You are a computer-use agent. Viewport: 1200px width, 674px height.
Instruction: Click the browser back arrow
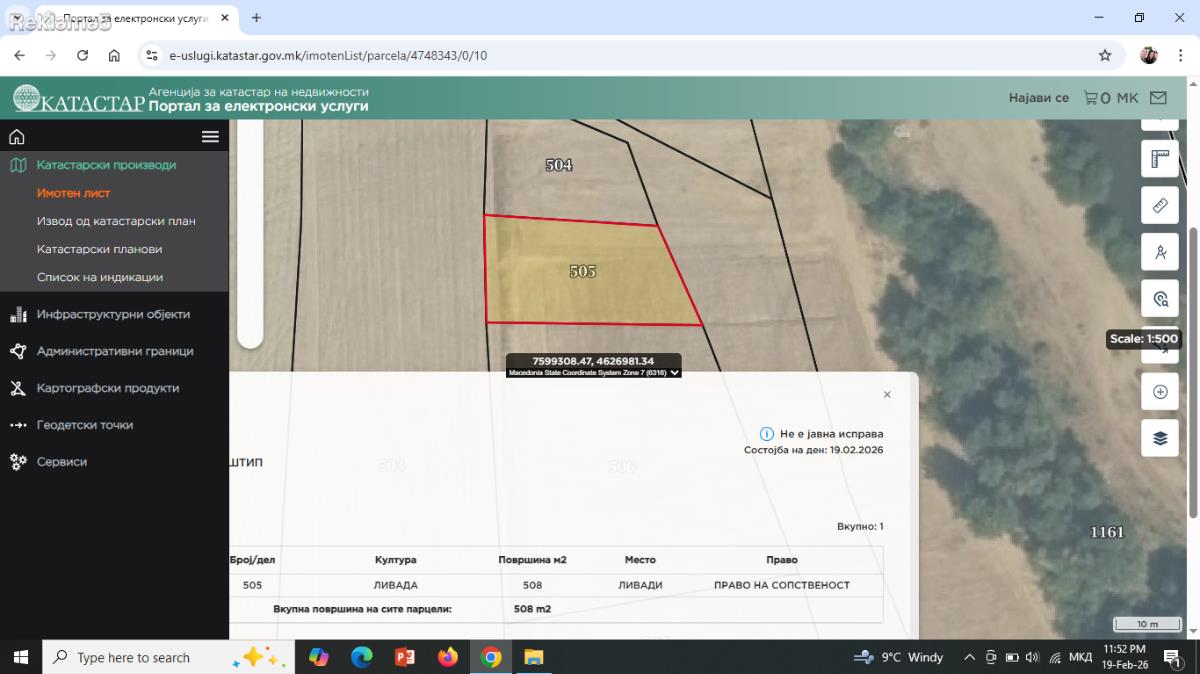pyautogui.click(x=19, y=56)
